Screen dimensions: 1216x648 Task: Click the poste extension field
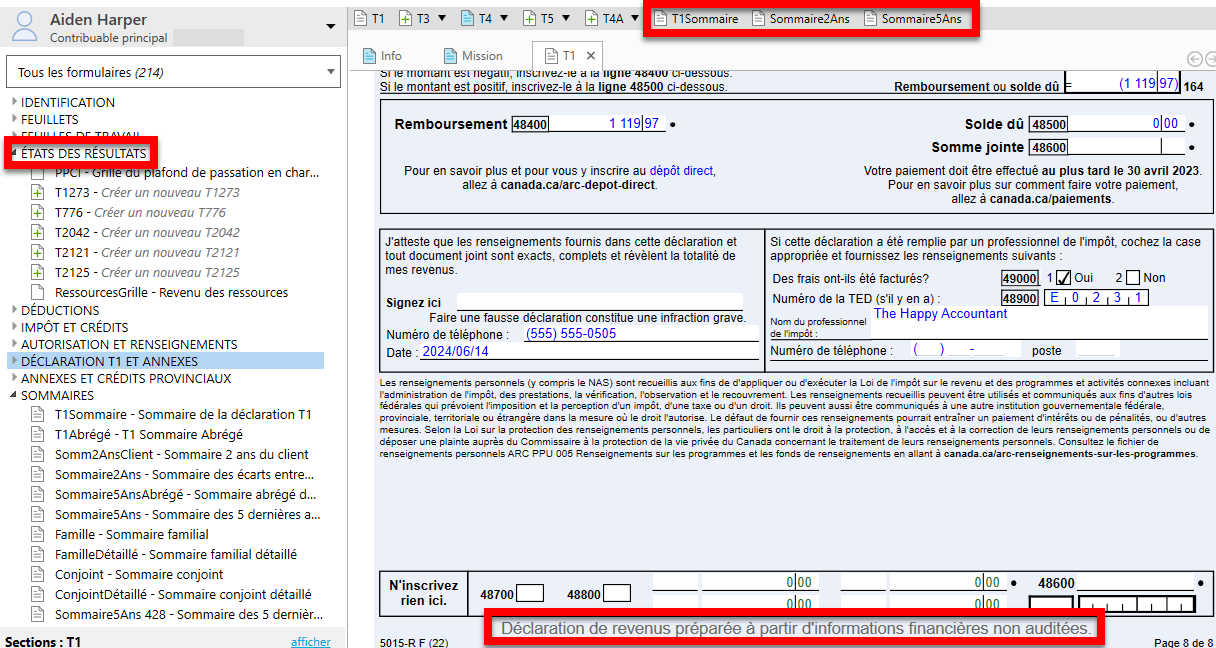[1098, 351]
